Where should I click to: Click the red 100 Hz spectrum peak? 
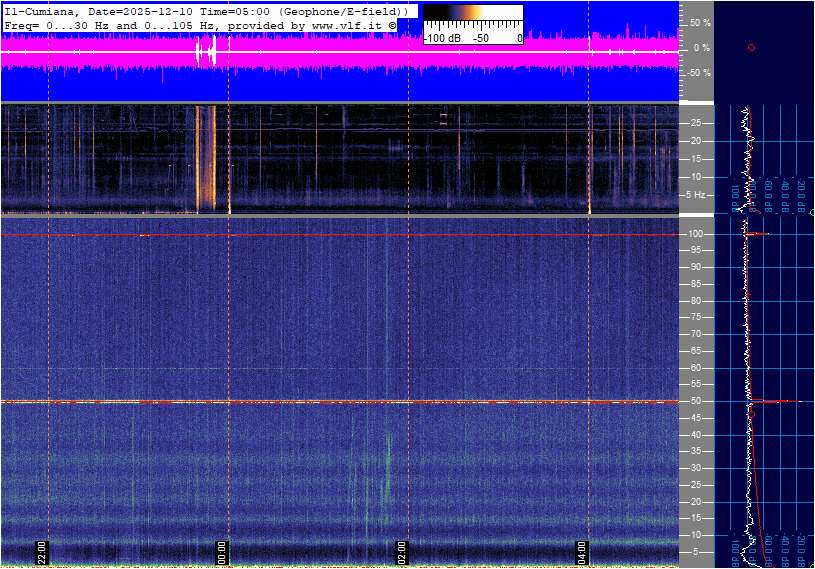coord(760,234)
